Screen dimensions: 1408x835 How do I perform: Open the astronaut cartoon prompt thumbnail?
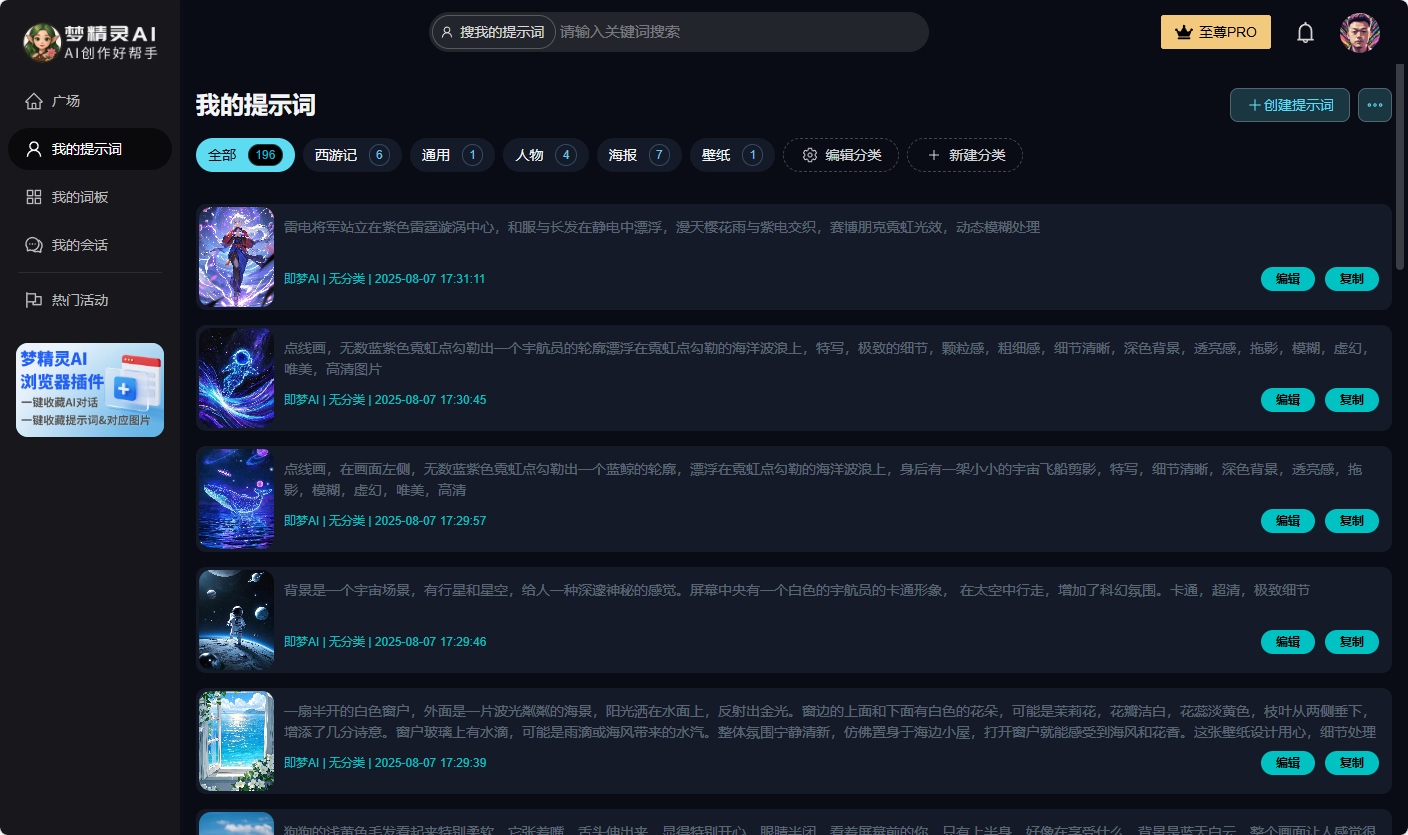click(x=236, y=620)
